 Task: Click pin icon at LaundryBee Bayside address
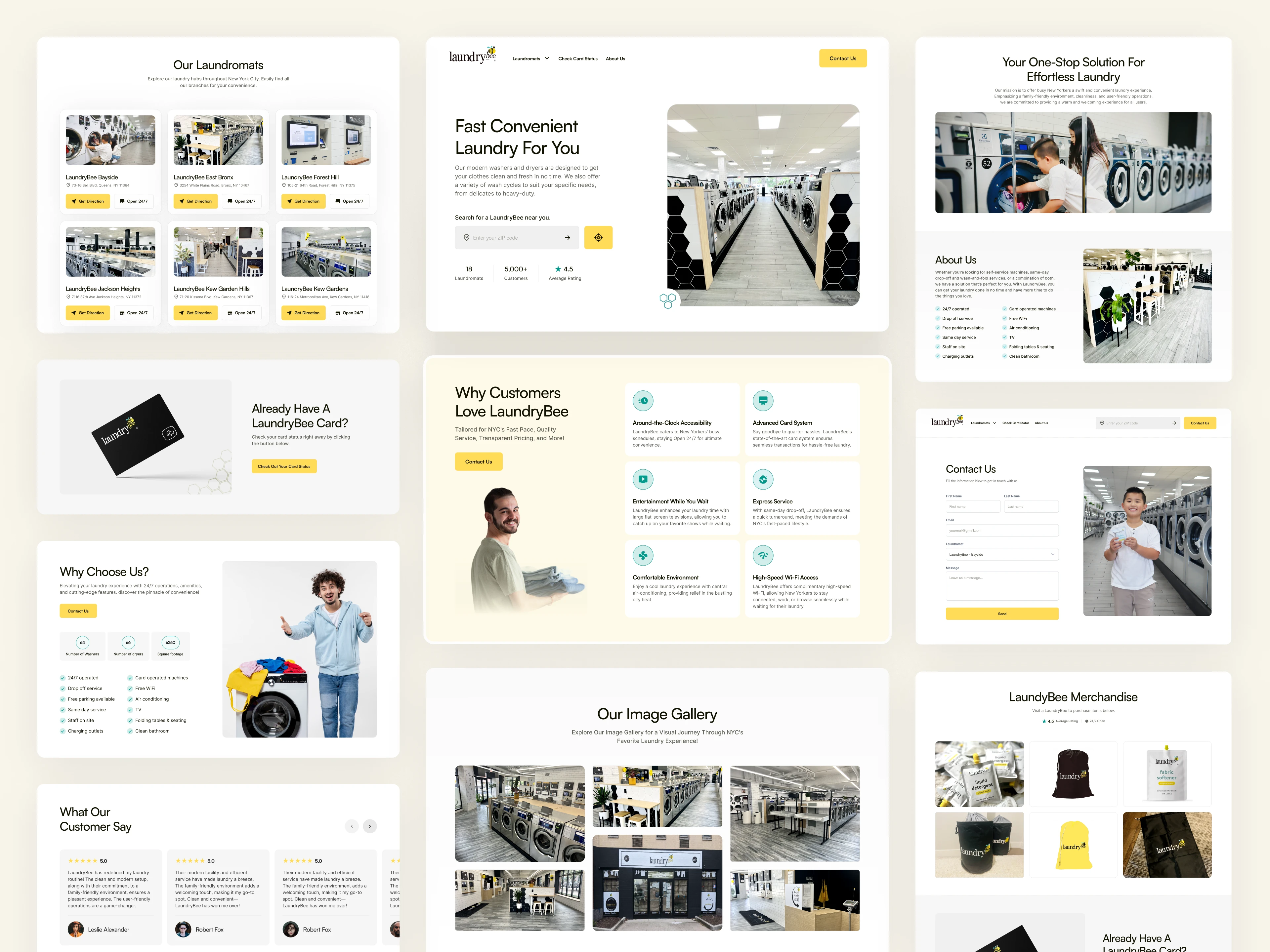pos(68,185)
